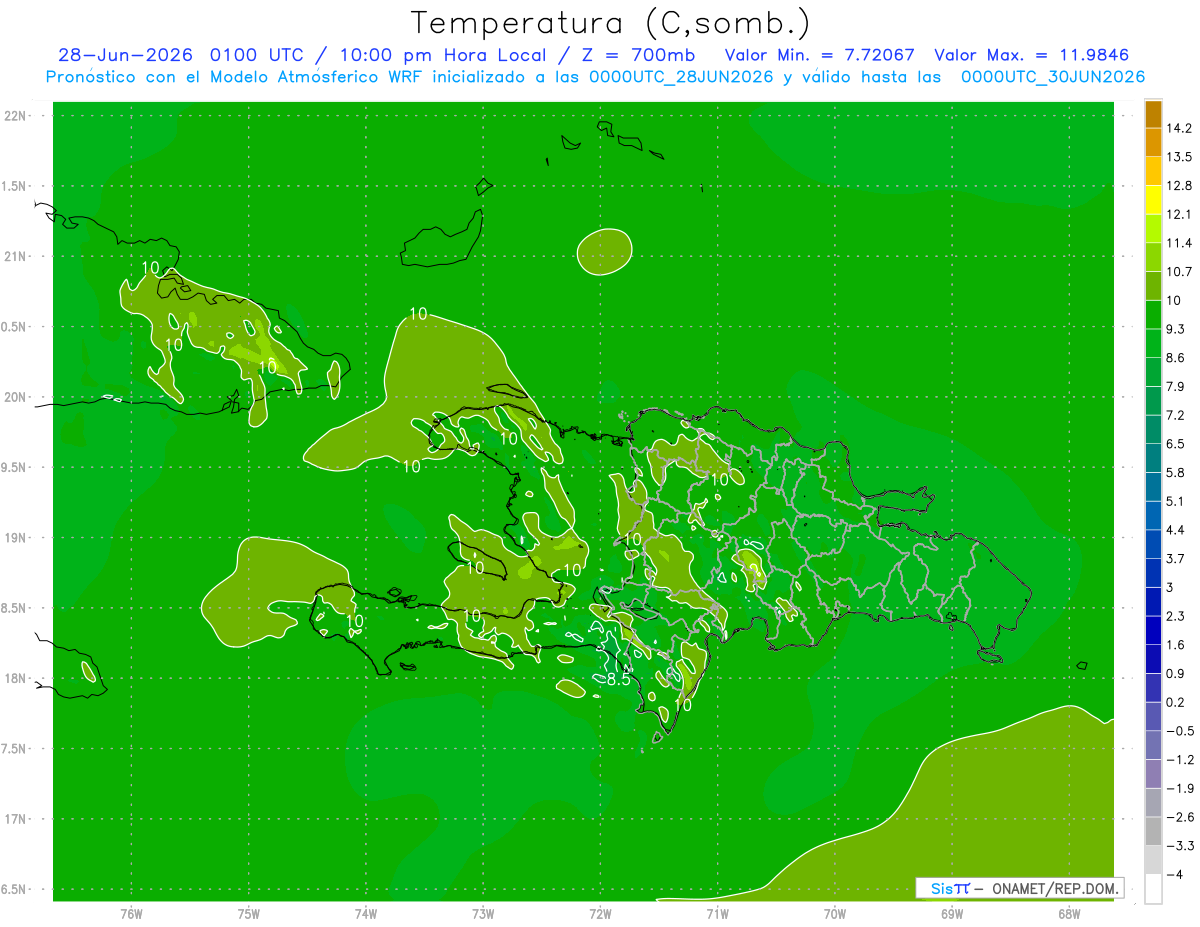Pick the purple swatch between -1.9 and -1.2
1200x927 pixels.
[x=1153, y=774]
